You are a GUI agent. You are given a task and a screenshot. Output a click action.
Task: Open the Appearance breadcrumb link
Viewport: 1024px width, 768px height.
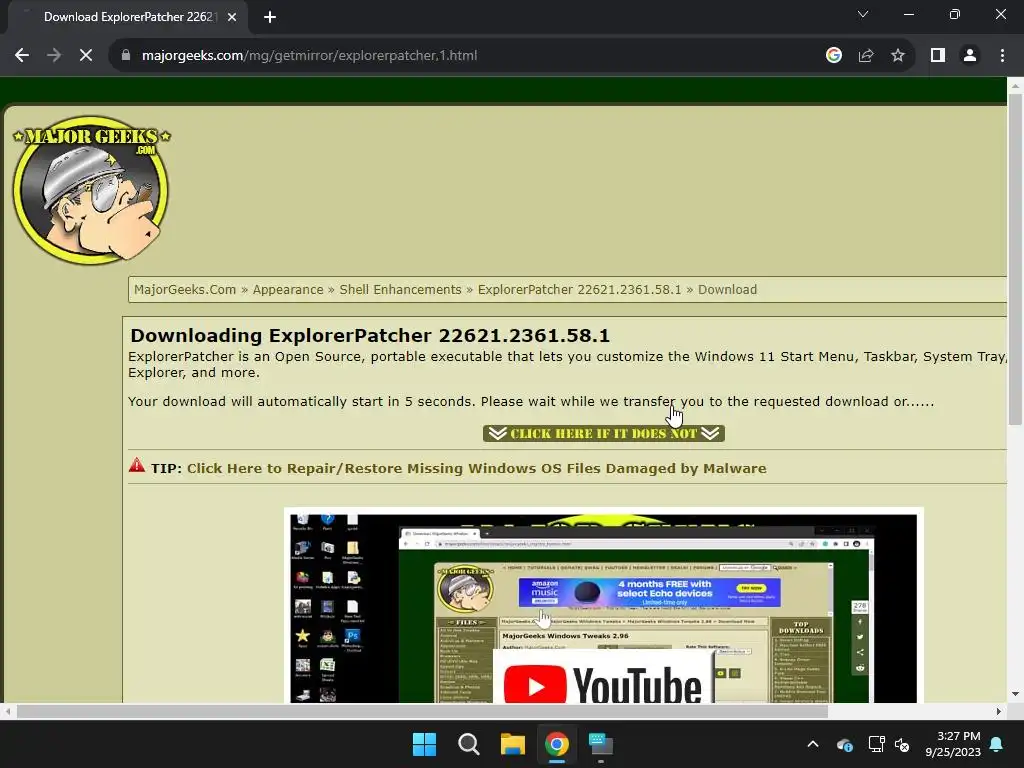click(288, 289)
